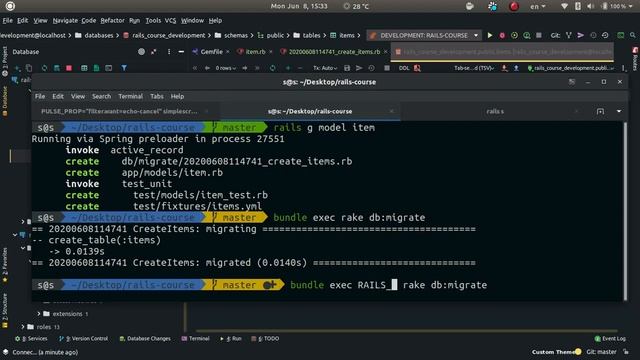This screenshot has width=640, height=360.
Task: Switch to the PULSE_PROP terminal tab
Action: pyautogui.click(x=119, y=111)
